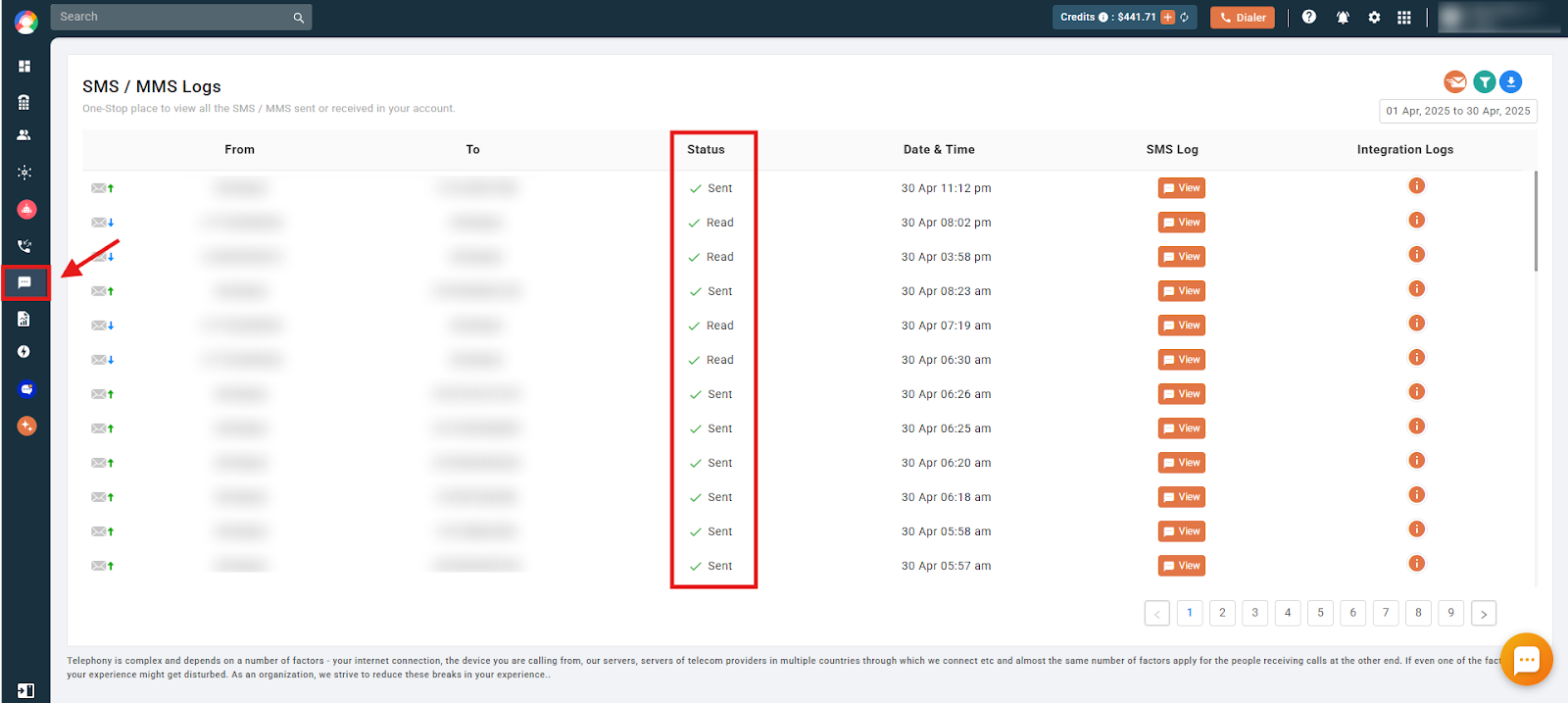Open integration log info for 30 Apr 05:57 am
The width and height of the screenshot is (1568, 703).
pyautogui.click(x=1416, y=564)
